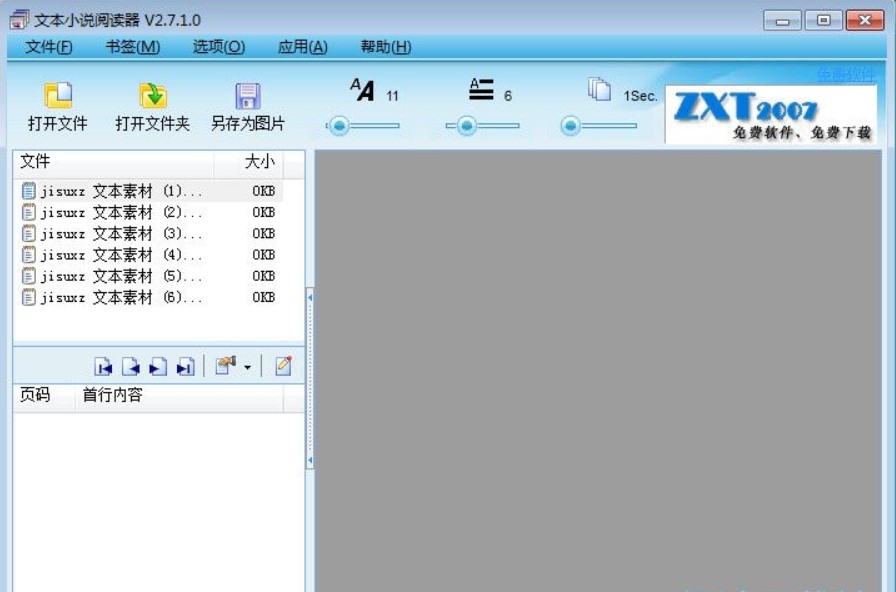Go to the previous page button
The width and height of the screenshot is (896, 592).
[131, 366]
